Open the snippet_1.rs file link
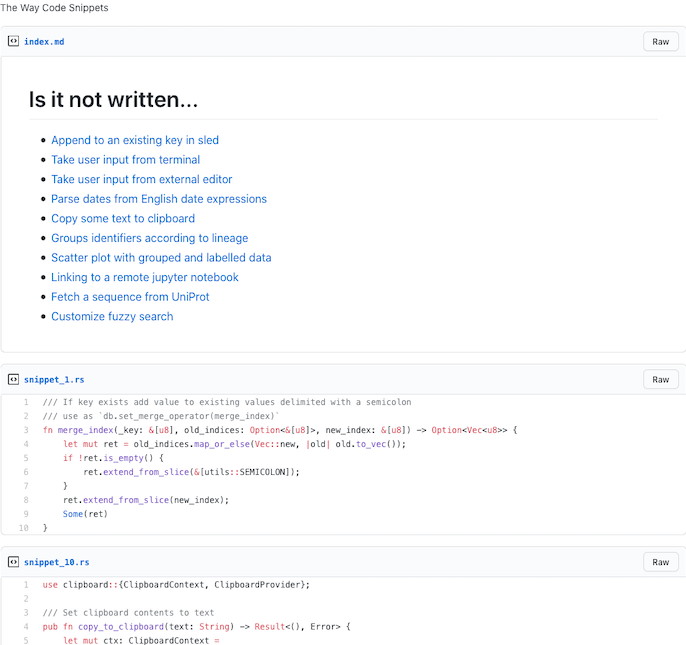This screenshot has width=686, height=645. (x=54, y=380)
